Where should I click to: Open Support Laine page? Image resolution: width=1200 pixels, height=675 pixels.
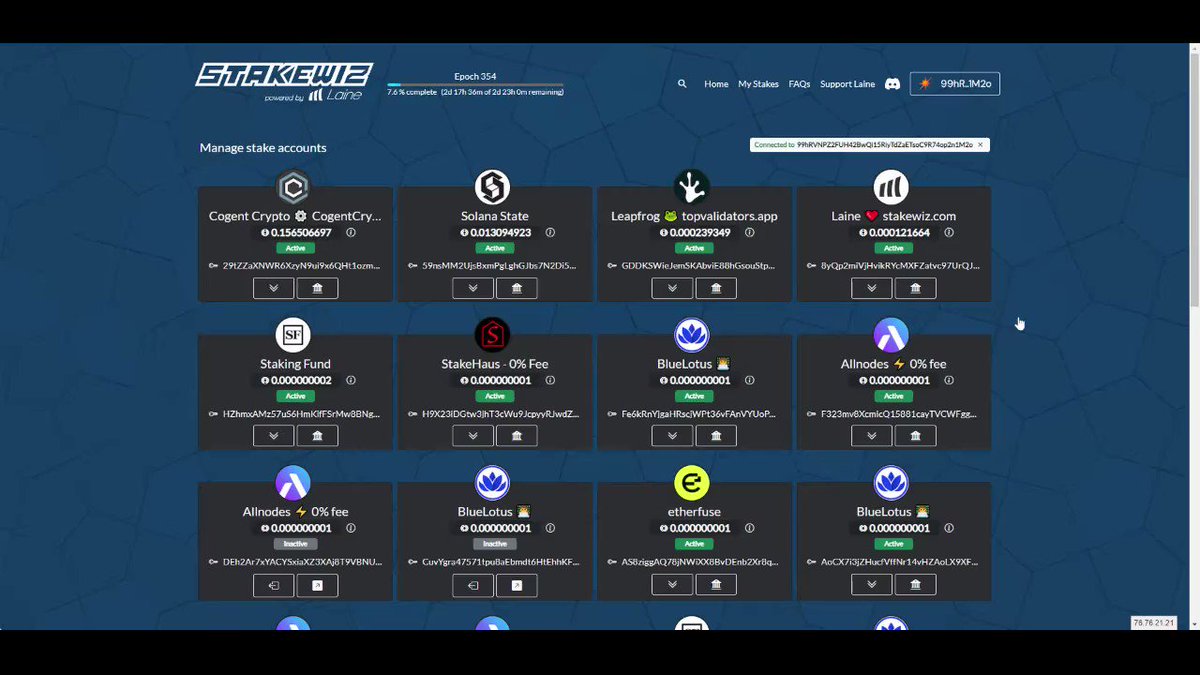(847, 84)
